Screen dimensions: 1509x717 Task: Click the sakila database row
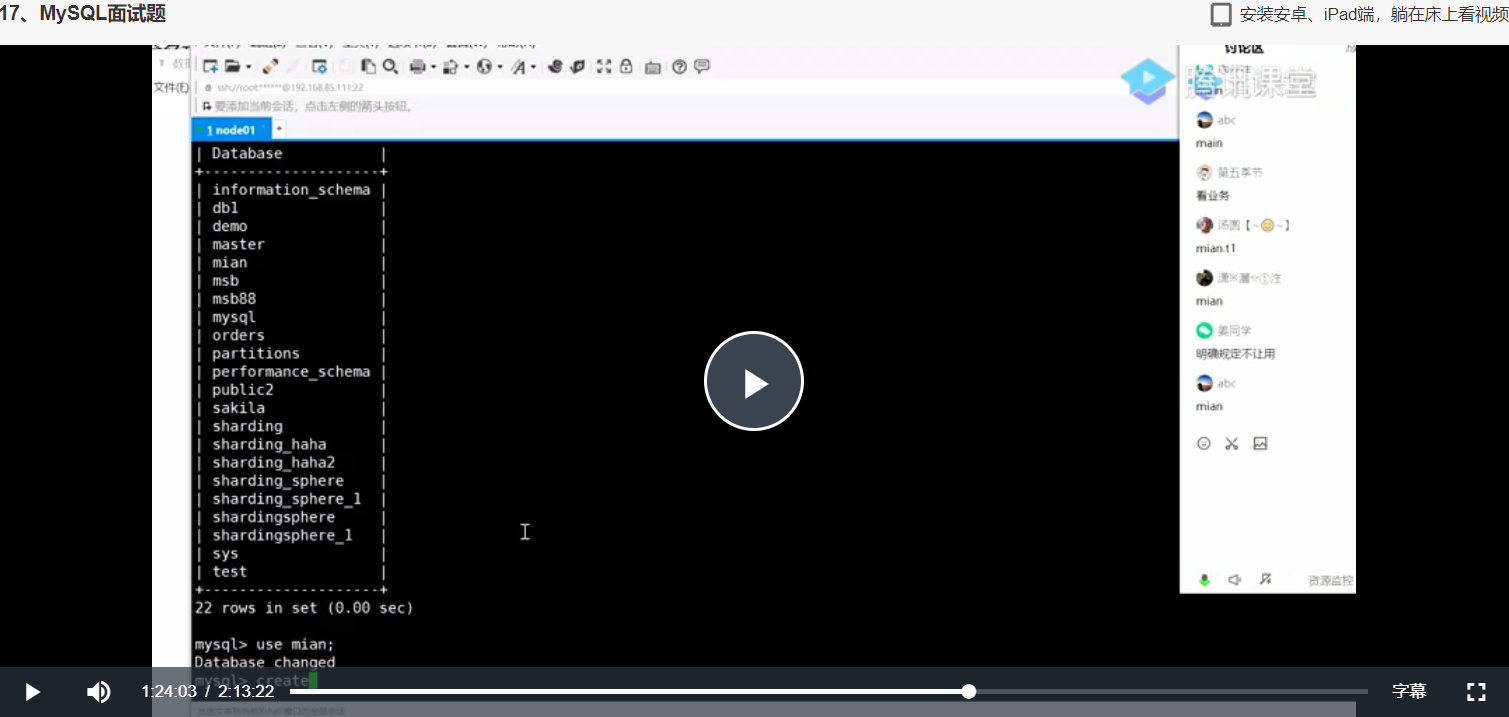point(238,408)
